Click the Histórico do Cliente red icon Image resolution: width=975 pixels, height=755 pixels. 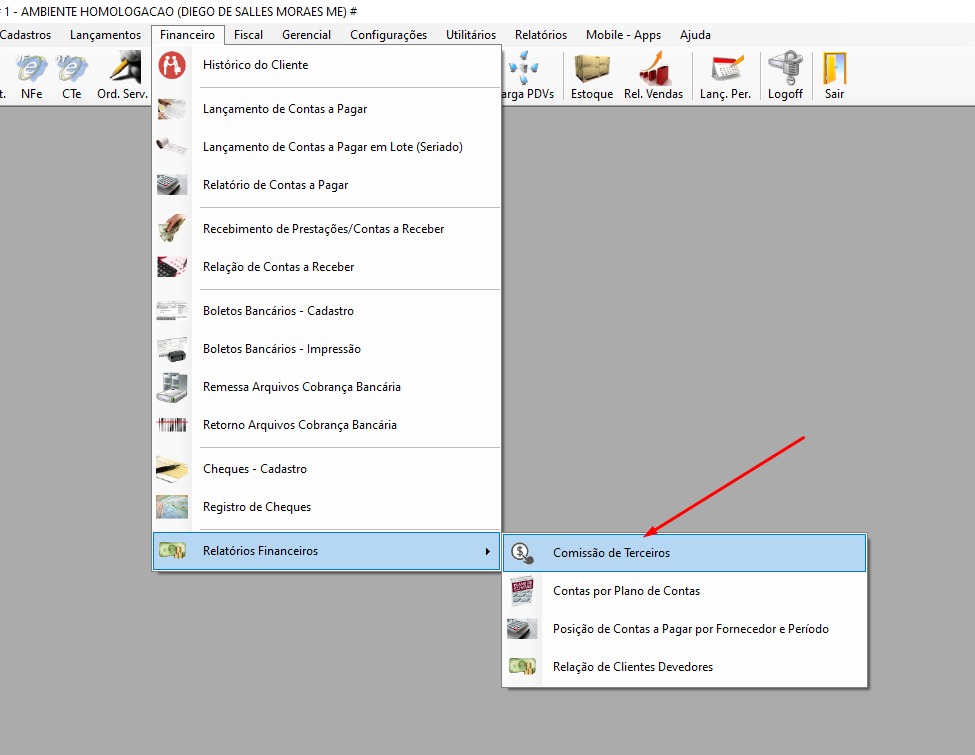tap(172, 65)
